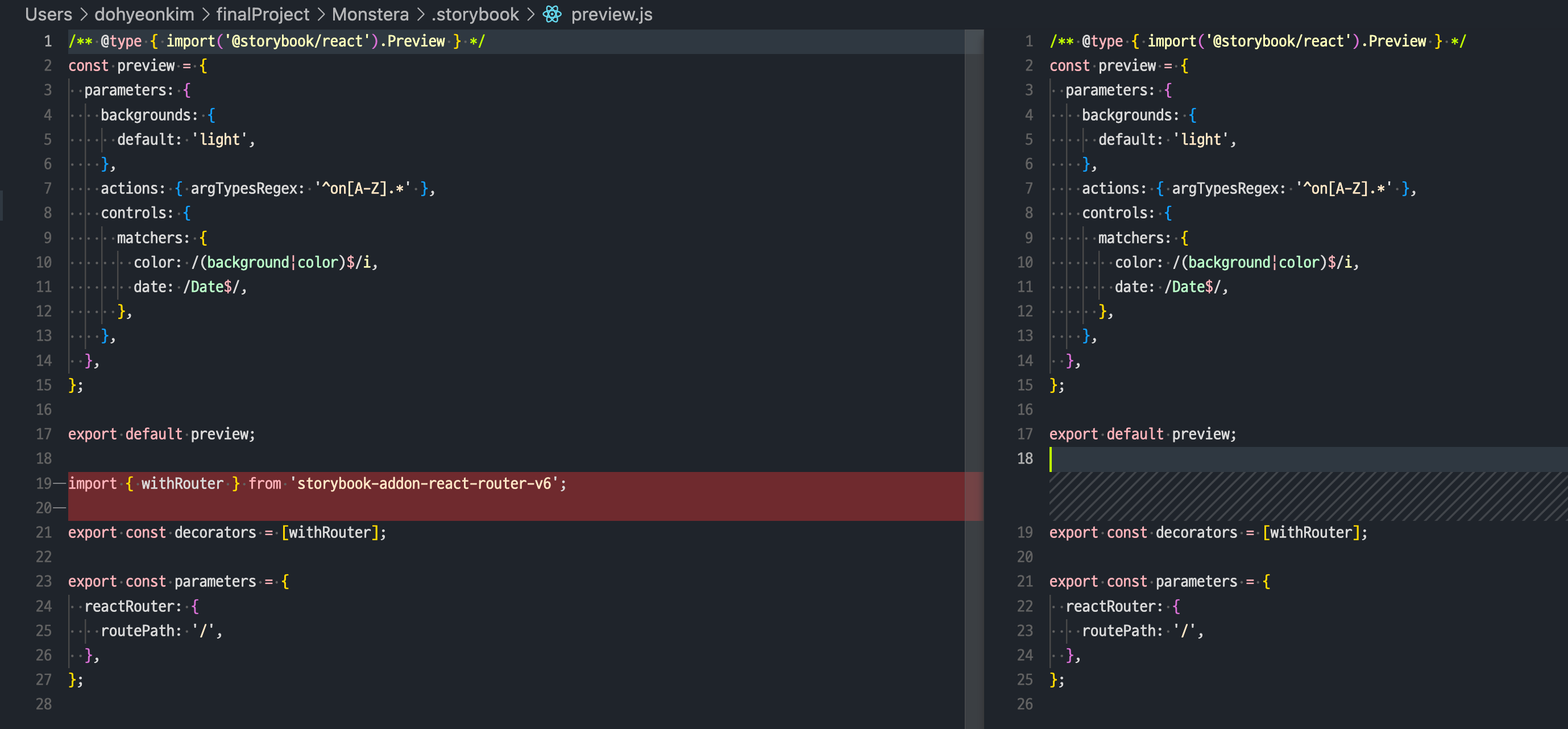Select the preview.js breadcrumb file icon

point(551,15)
